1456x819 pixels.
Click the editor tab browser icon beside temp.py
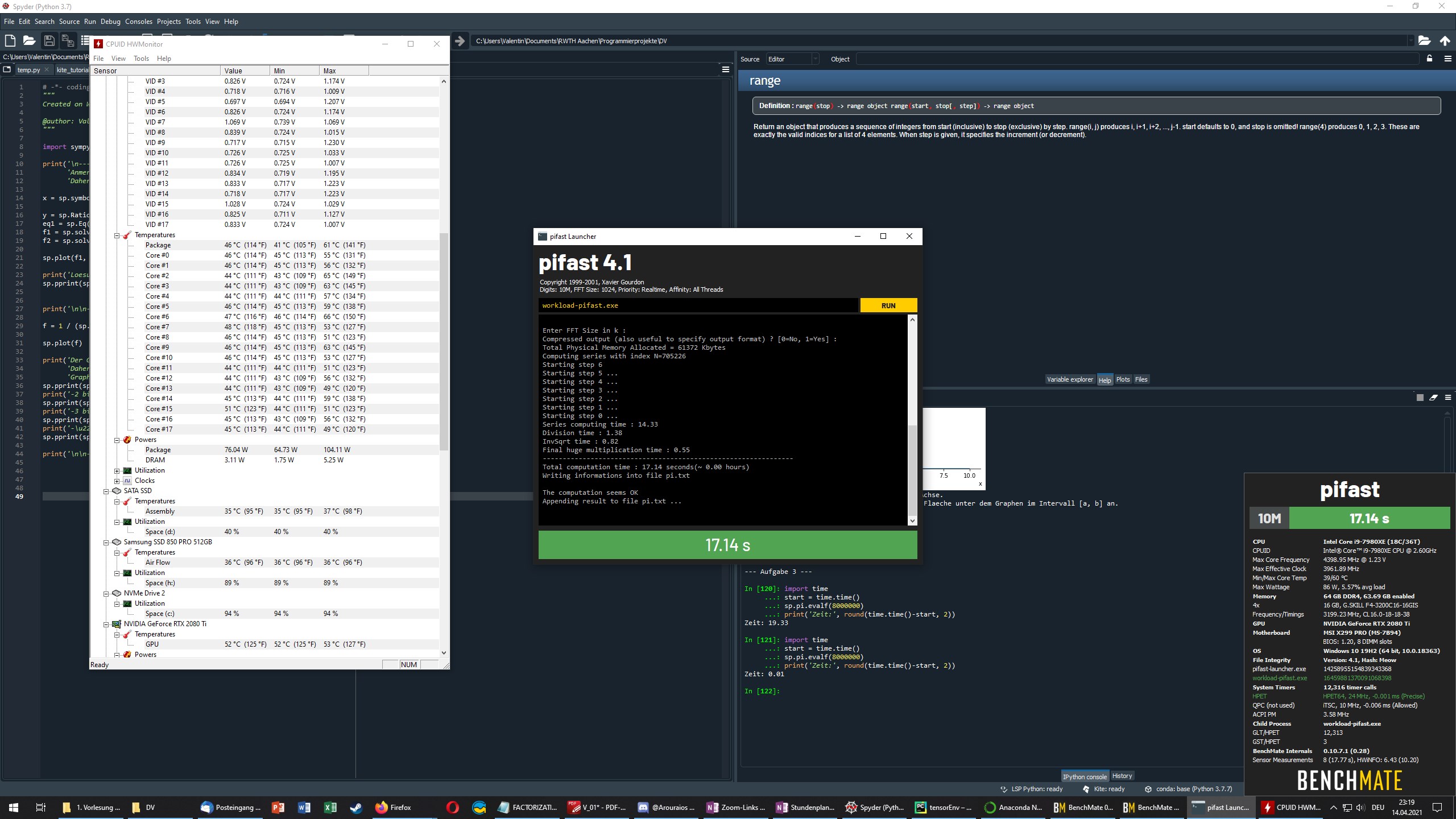(7, 69)
